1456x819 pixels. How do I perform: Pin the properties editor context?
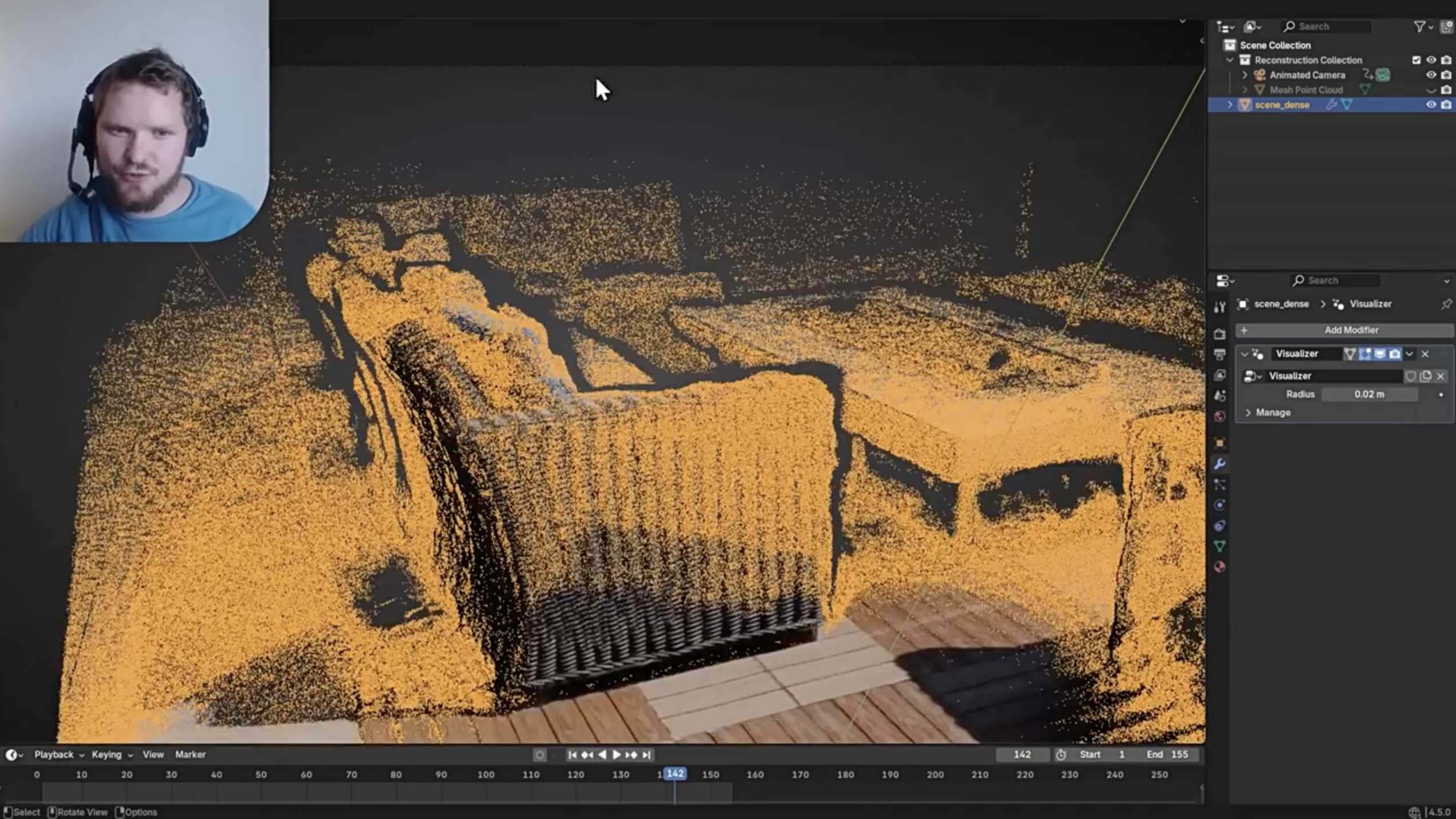1445,304
